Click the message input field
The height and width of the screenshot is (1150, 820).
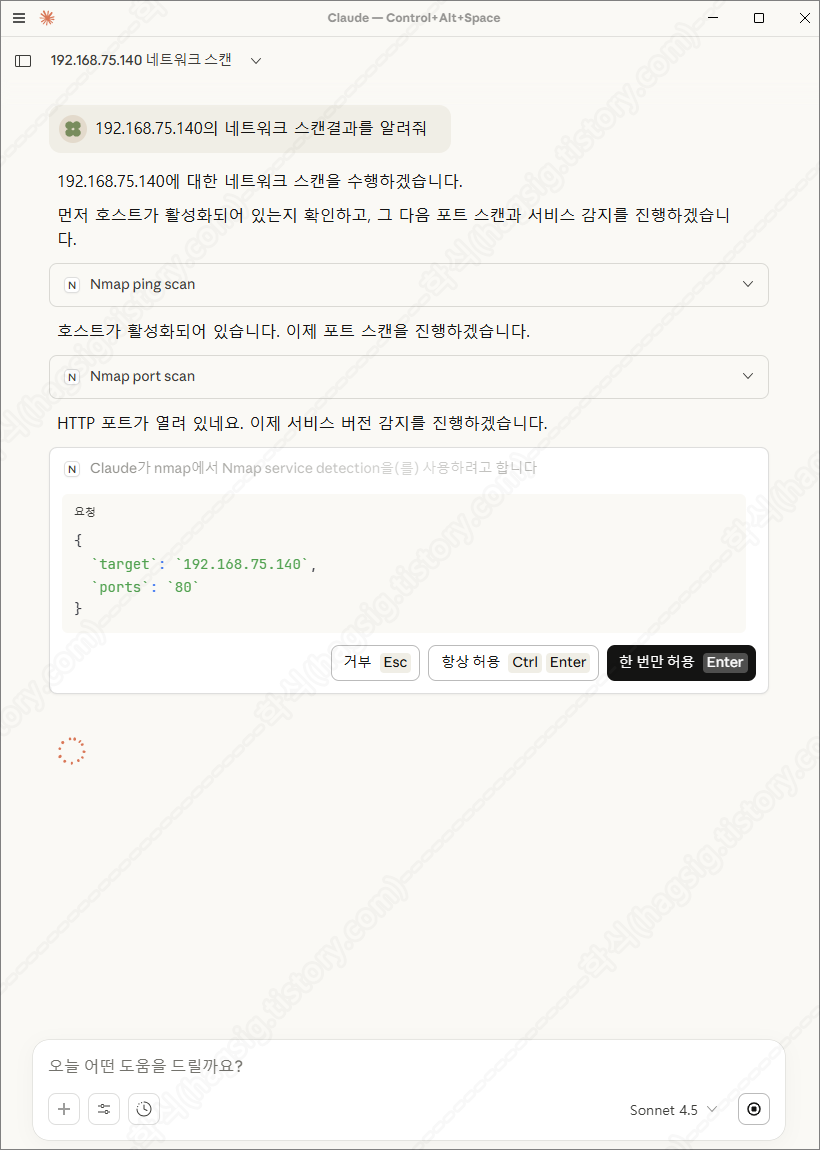[x=409, y=1066]
